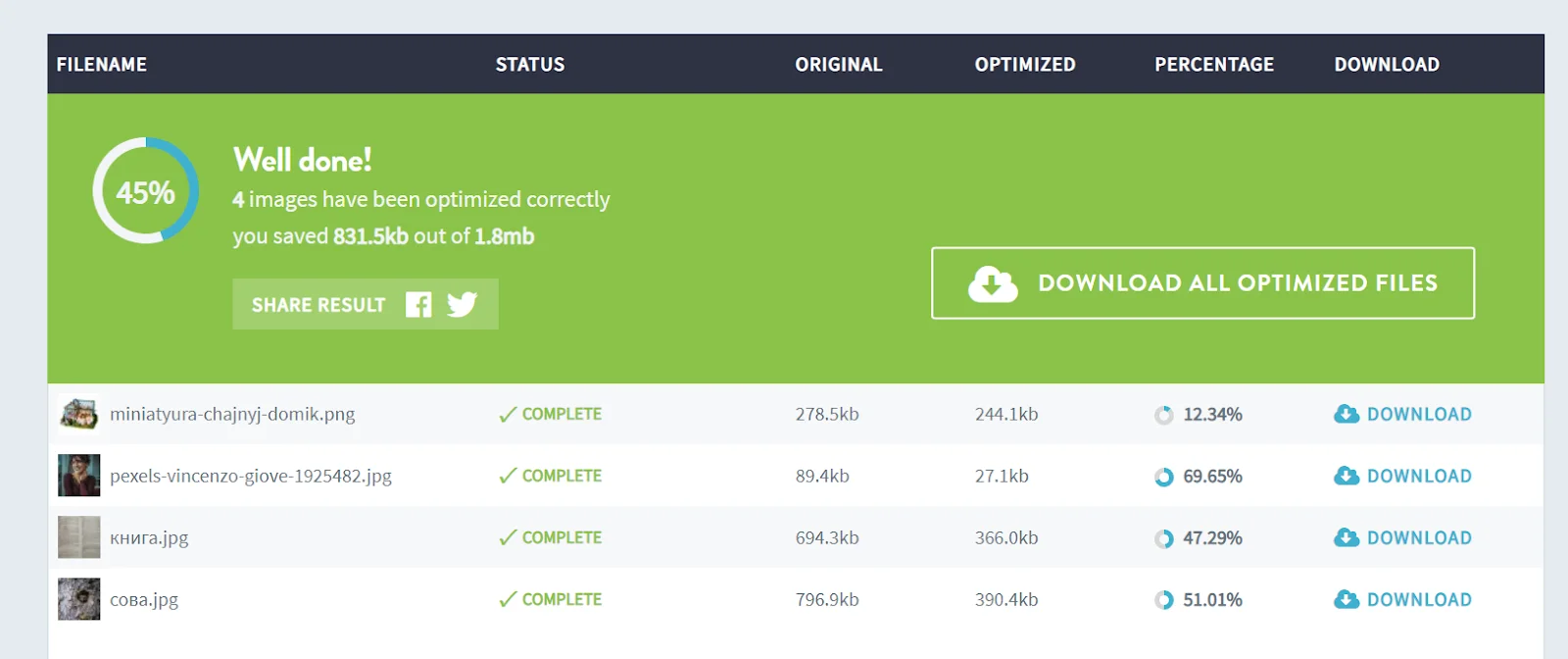1568x659 pixels.
Task: Click the Percentage column header
Action: tap(1213, 65)
